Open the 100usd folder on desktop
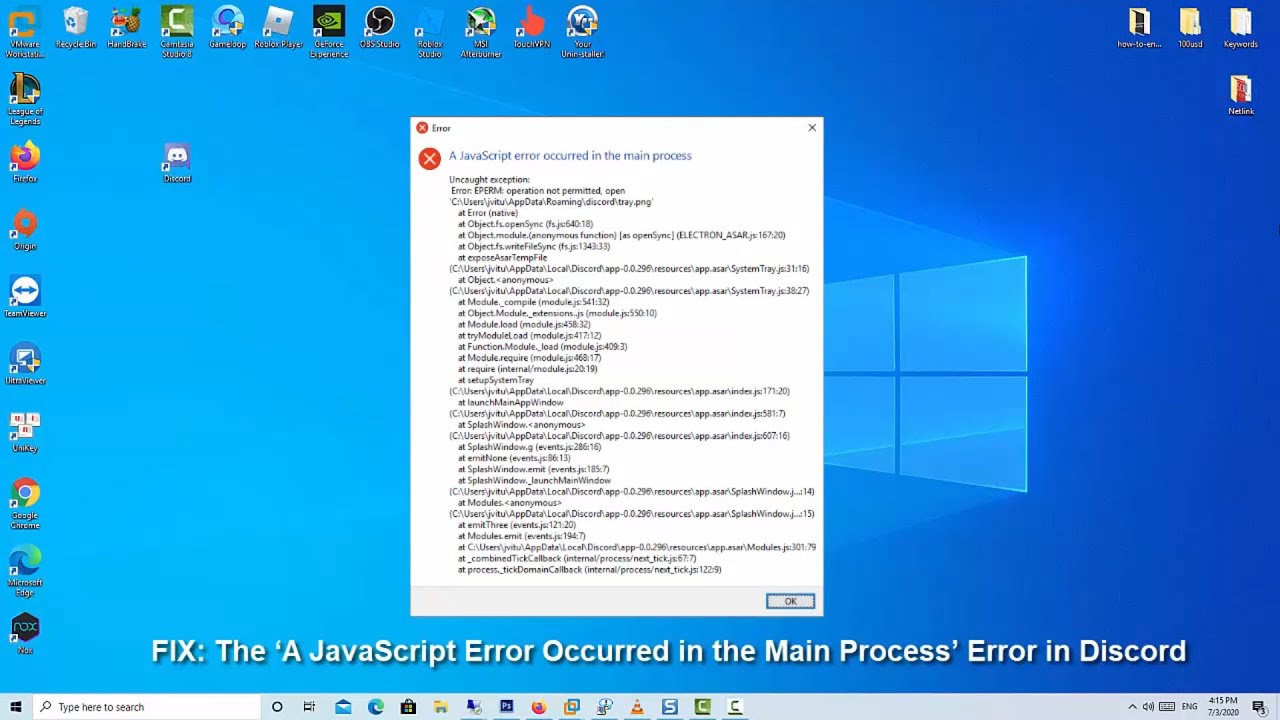Screen dimensions: 1280x720 (x=1190, y=28)
